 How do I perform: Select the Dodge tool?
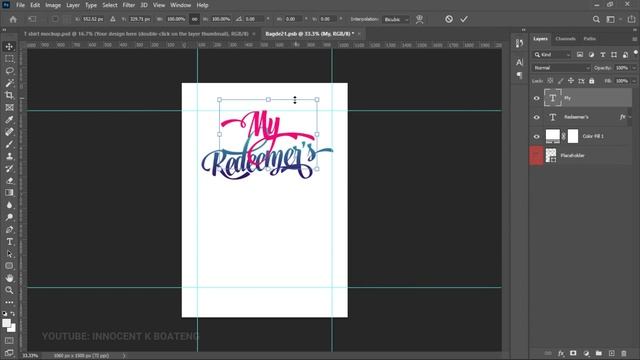coord(9,217)
